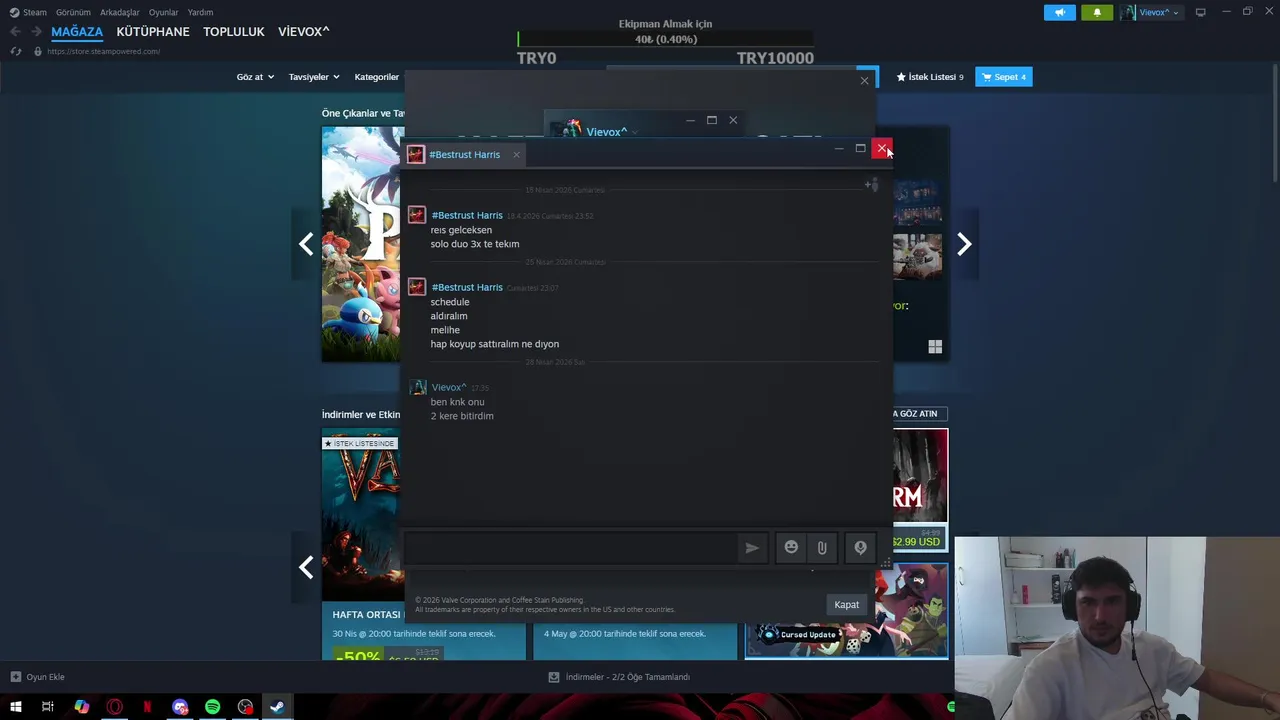Open Sepet shopping cart
Screen dimensions: 1280x720
click(1004, 77)
